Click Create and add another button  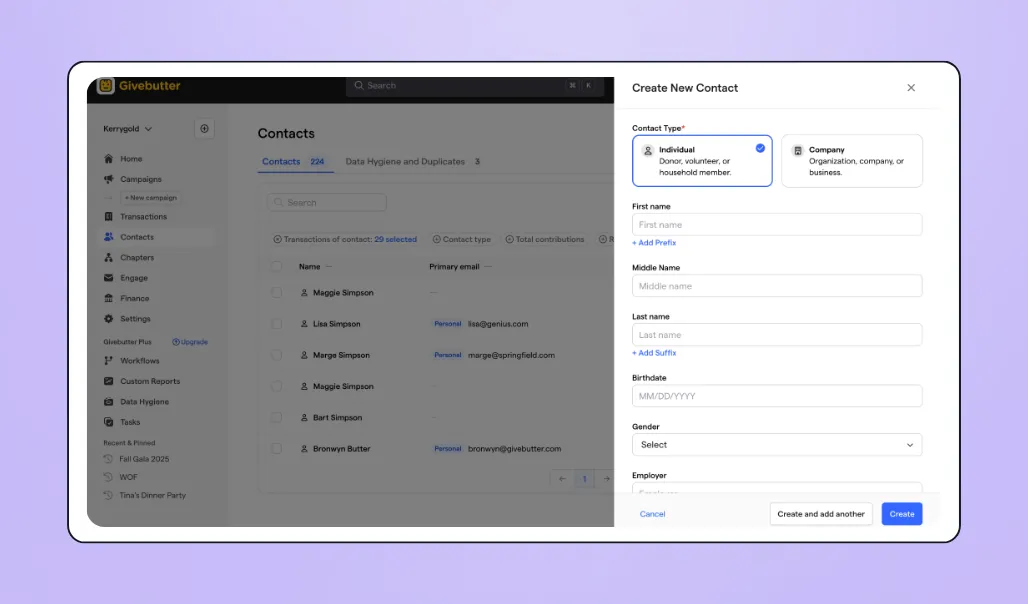(x=821, y=514)
